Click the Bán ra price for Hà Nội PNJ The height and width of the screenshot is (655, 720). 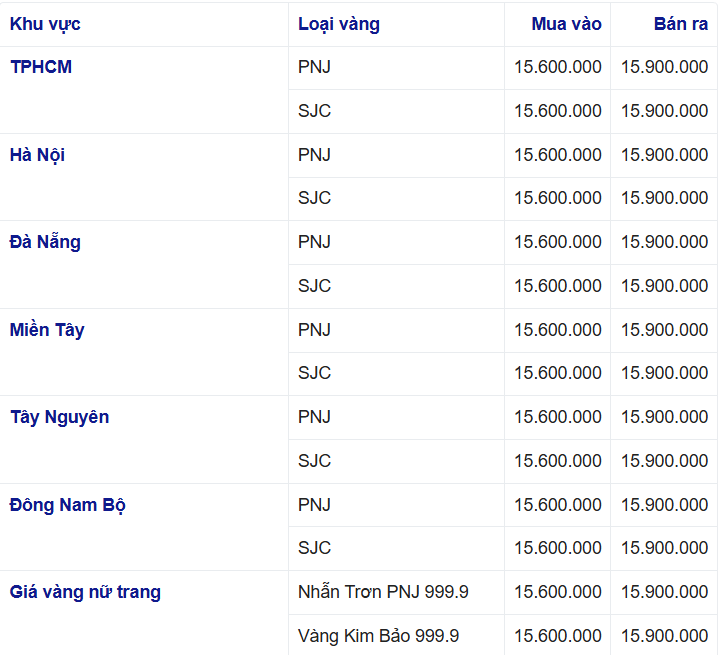click(664, 155)
